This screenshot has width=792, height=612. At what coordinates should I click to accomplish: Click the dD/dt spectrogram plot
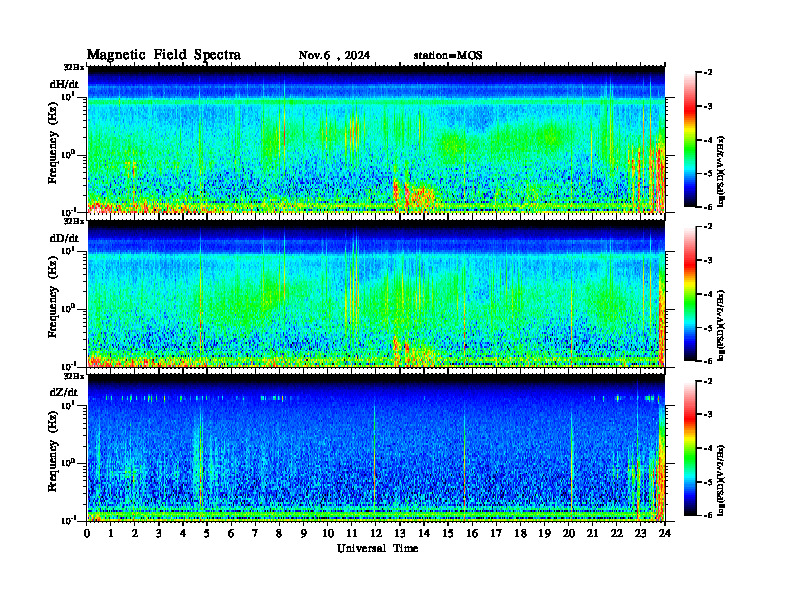(x=376, y=294)
